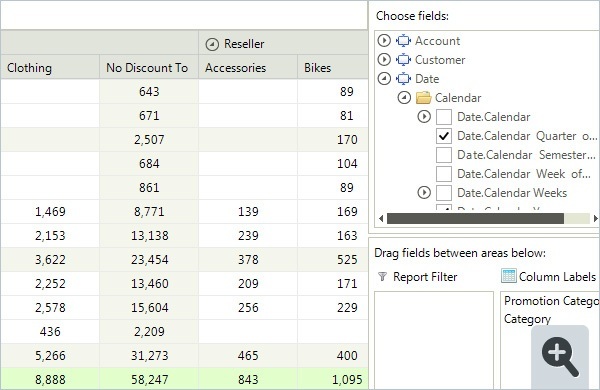Image resolution: width=600 pixels, height=390 pixels.
Task: Select the Date.Calendar Quarter field label
Action: tap(527, 136)
